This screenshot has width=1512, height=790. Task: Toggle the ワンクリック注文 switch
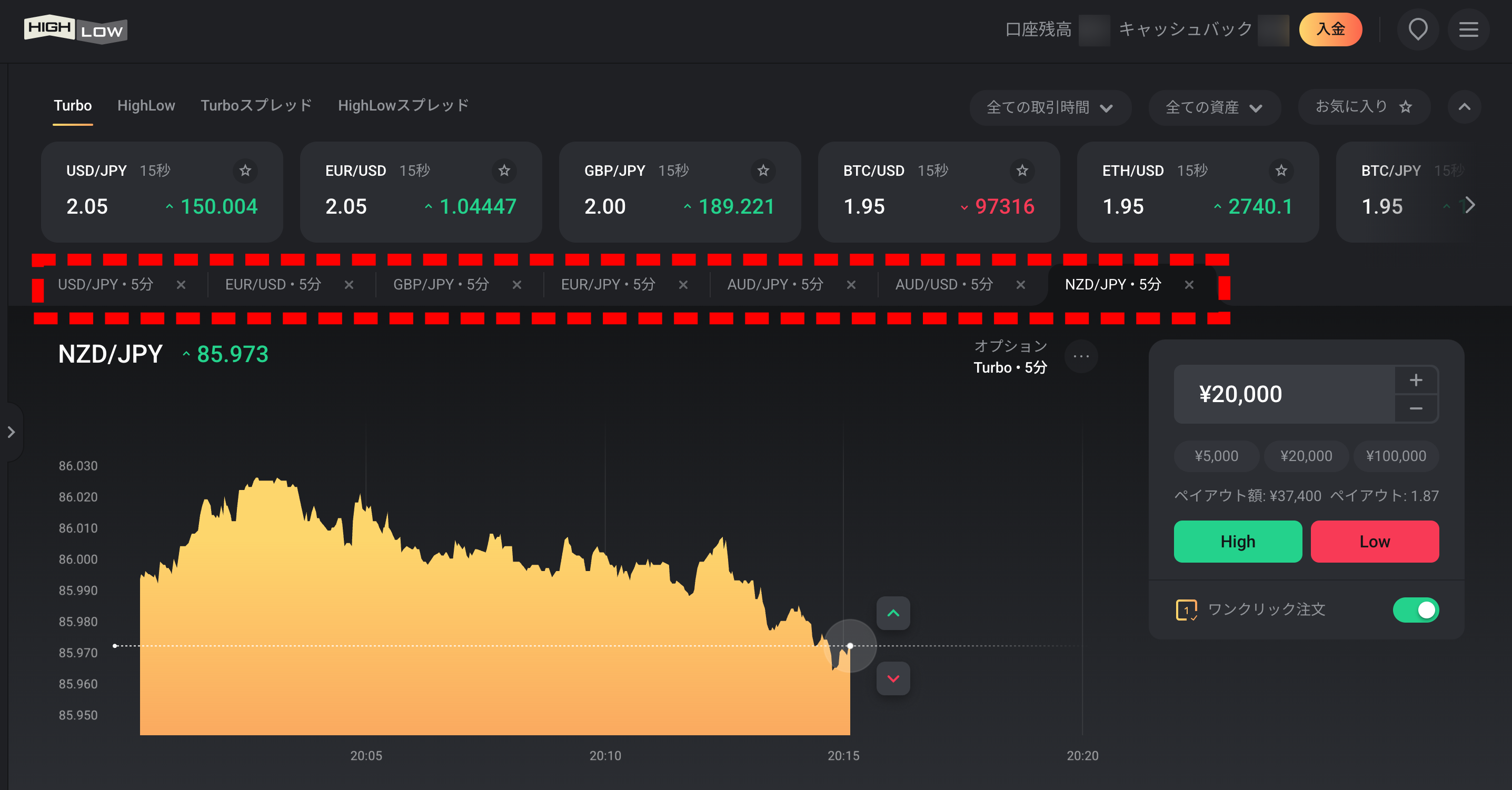tap(1416, 610)
